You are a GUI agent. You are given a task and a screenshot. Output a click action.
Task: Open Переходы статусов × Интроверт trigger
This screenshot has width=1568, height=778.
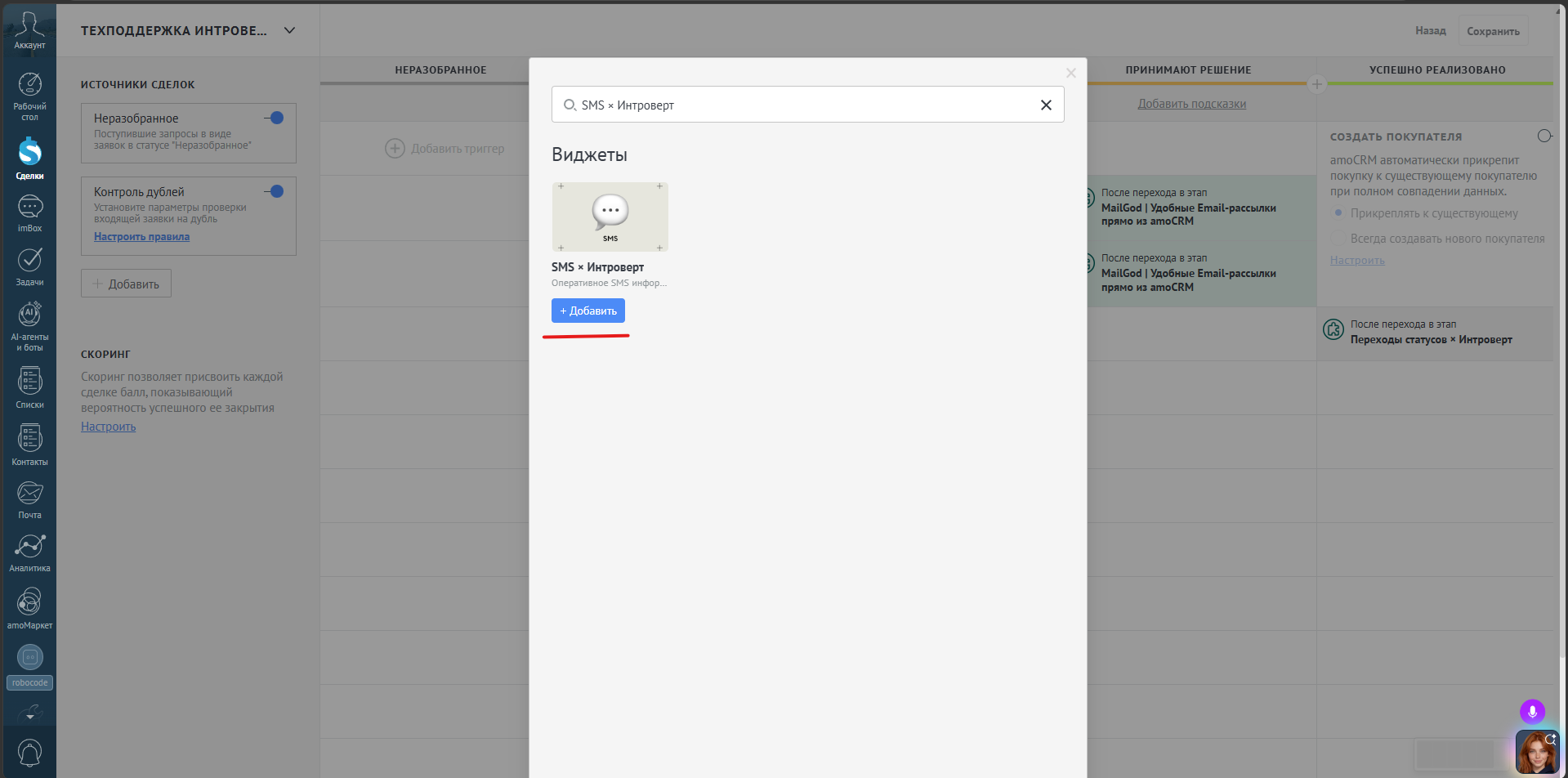[x=1434, y=332]
